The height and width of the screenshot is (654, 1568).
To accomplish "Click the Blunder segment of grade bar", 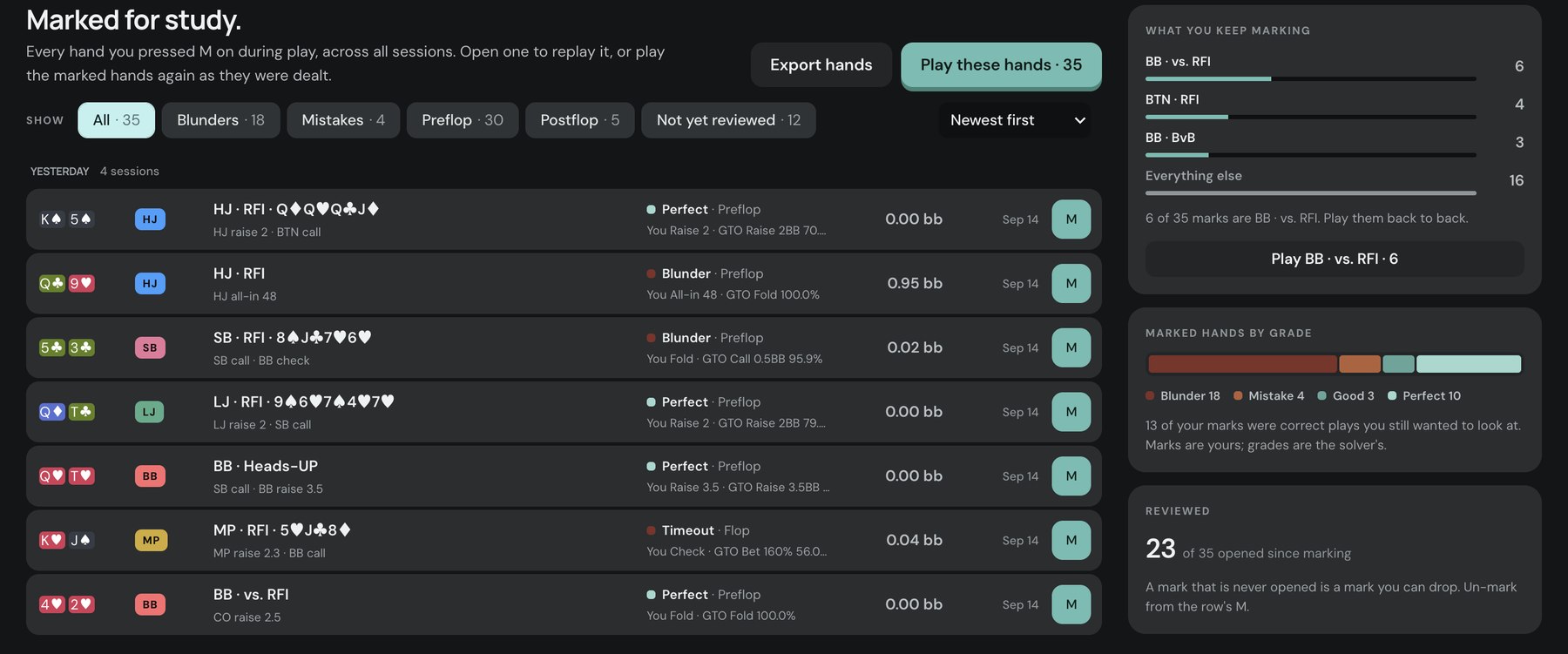I will click(1242, 364).
